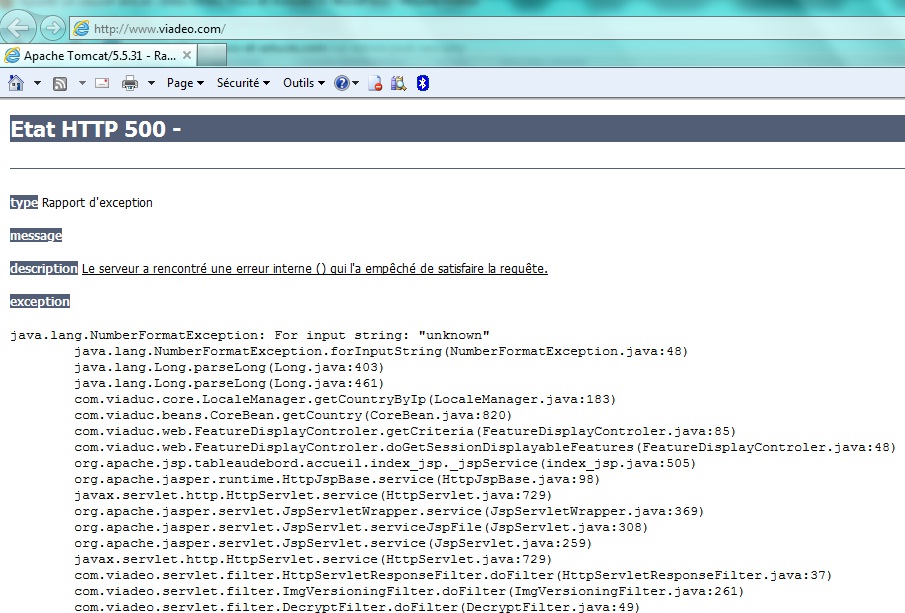Select the viadeo.com address bar

(487, 28)
